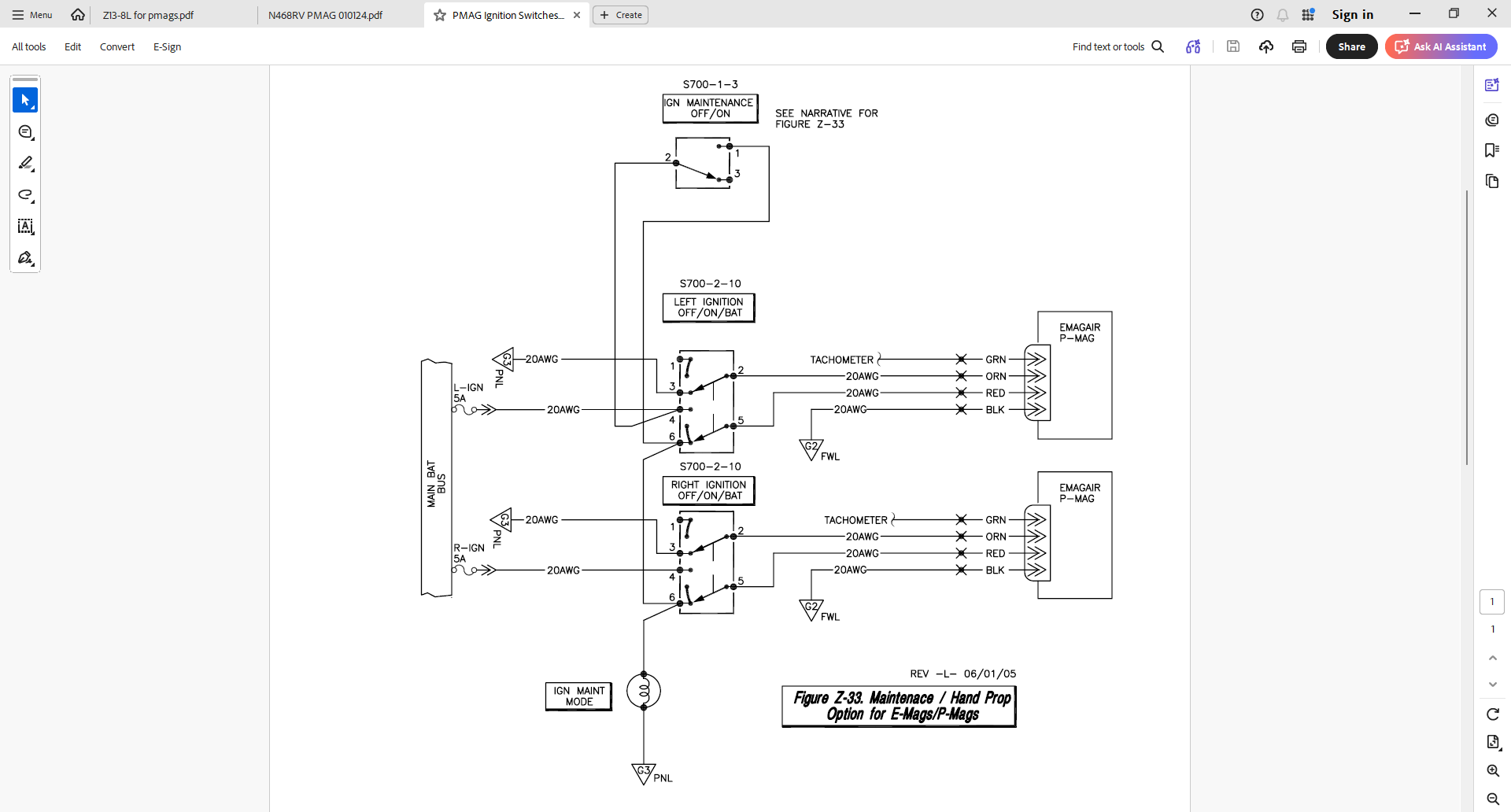Open the Convert menu

tap(117, 46)
